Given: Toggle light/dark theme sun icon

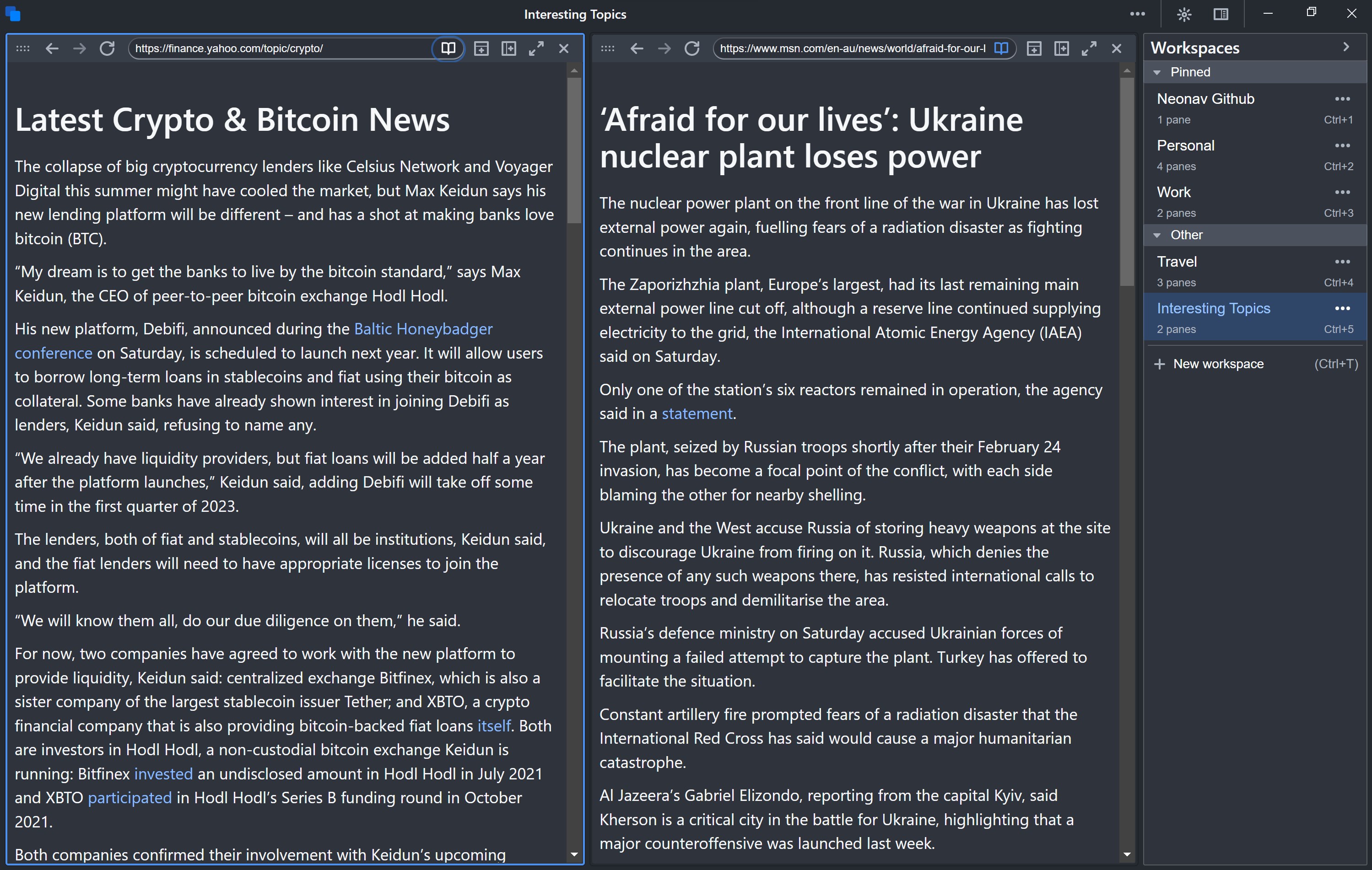Looking at the screenshot, I should coord(1184,14).
